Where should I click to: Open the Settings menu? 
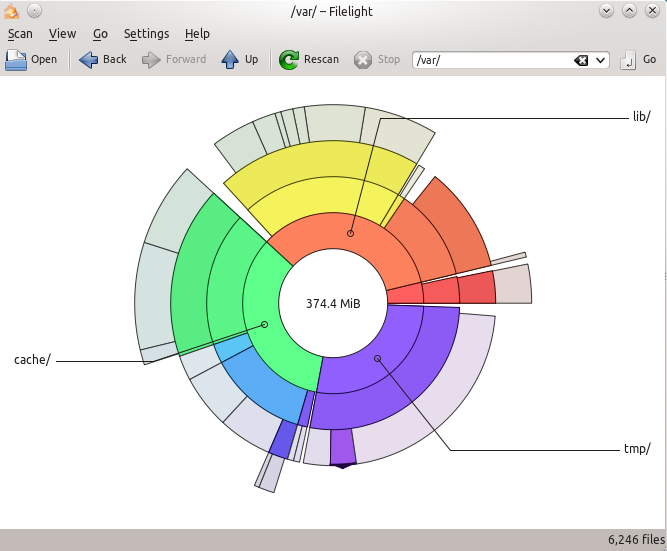[146, 34]
